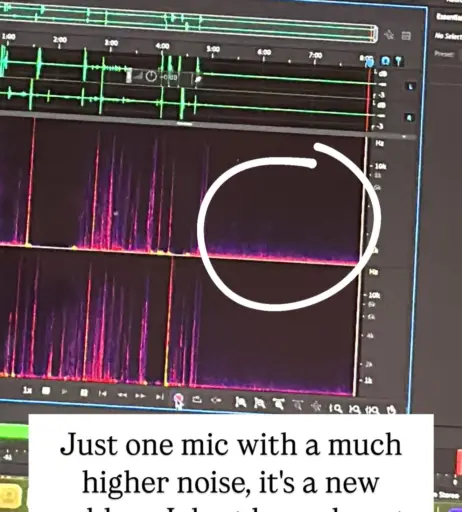Viewport: 462px width, 512px height.
Task: Click the last zoom icon at far right
Action: 392,410
